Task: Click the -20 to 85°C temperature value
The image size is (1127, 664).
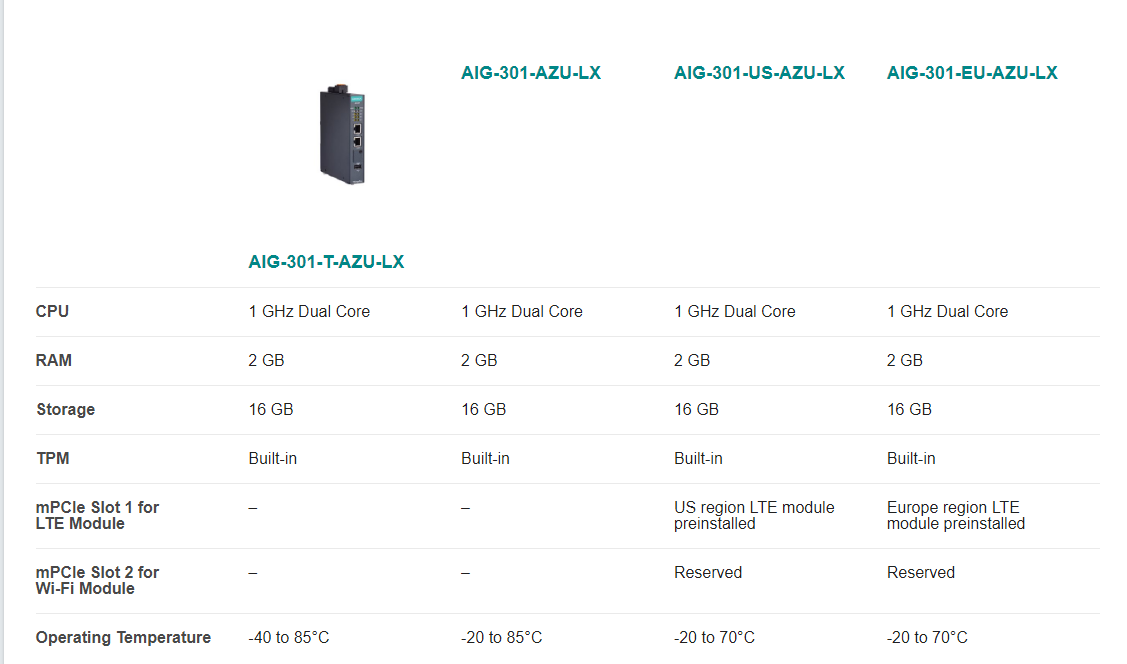Action: tap(502, 637)
